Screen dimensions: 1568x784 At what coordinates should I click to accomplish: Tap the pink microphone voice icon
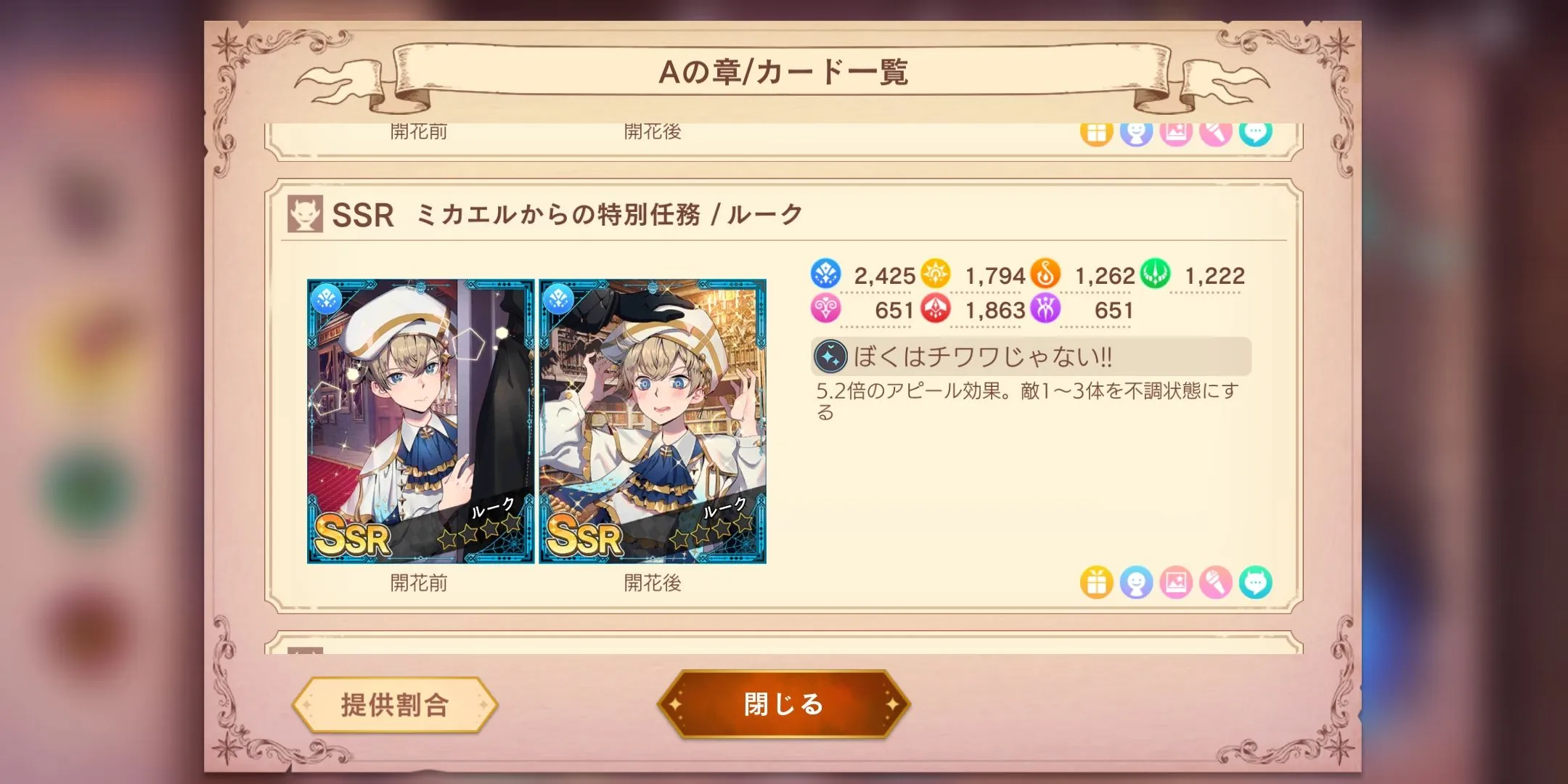tap(1216, 582)
